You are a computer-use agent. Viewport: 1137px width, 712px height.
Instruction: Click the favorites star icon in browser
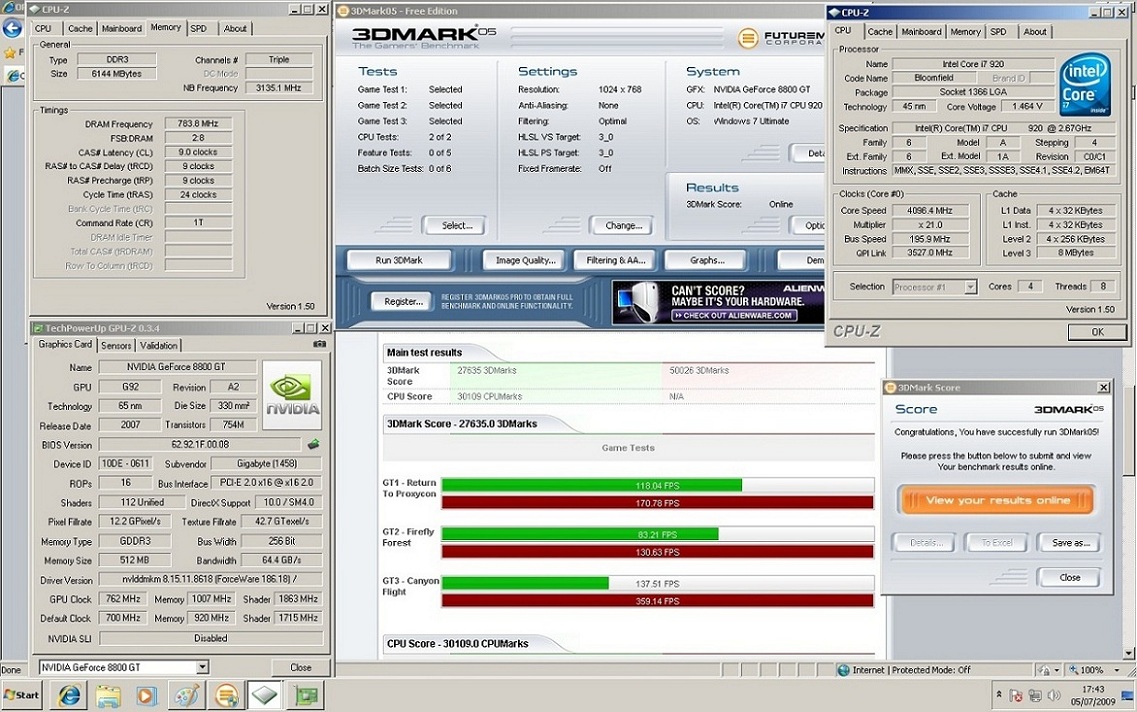point(9,52)
